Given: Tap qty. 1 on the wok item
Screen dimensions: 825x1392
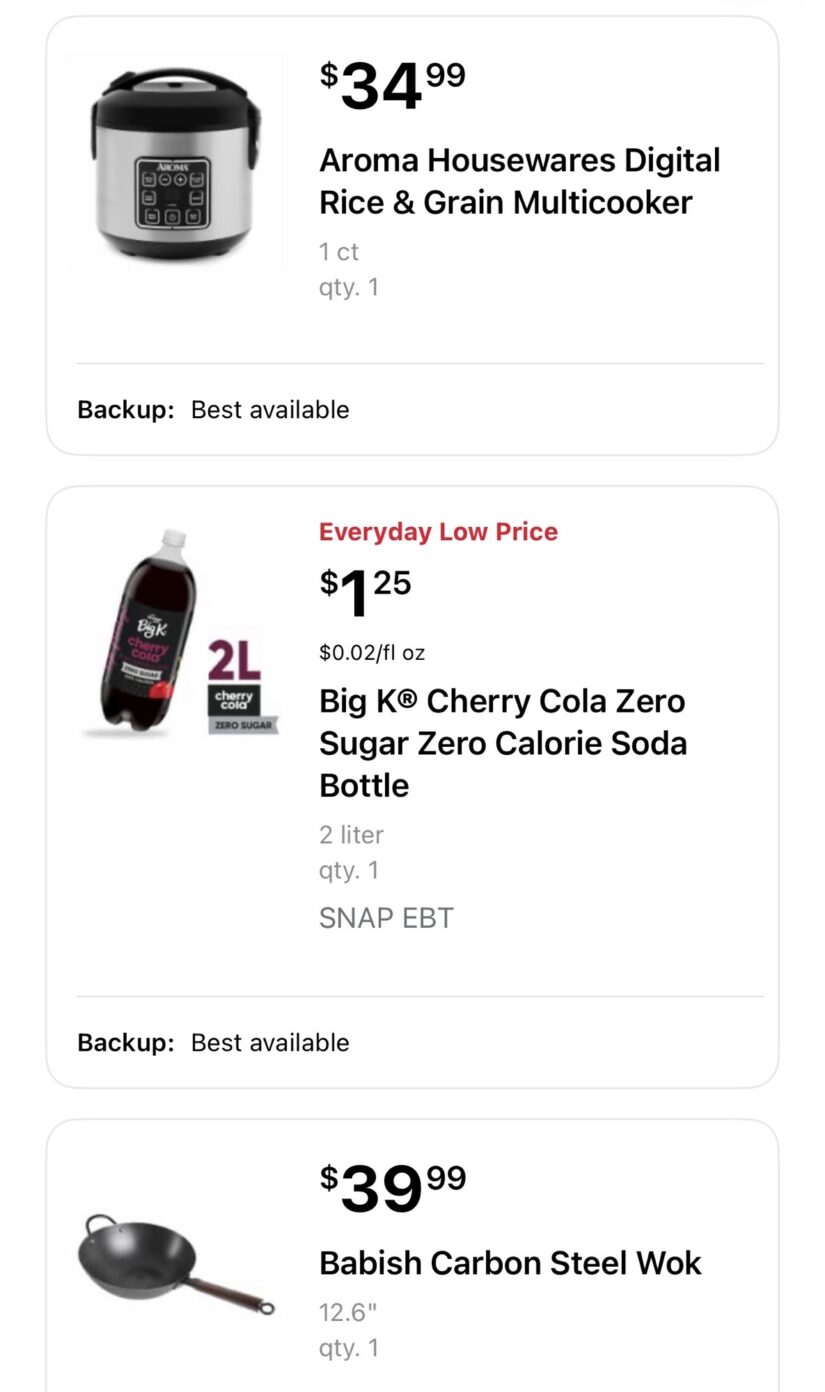Looking at the screenshot, I should (349, 1348).
